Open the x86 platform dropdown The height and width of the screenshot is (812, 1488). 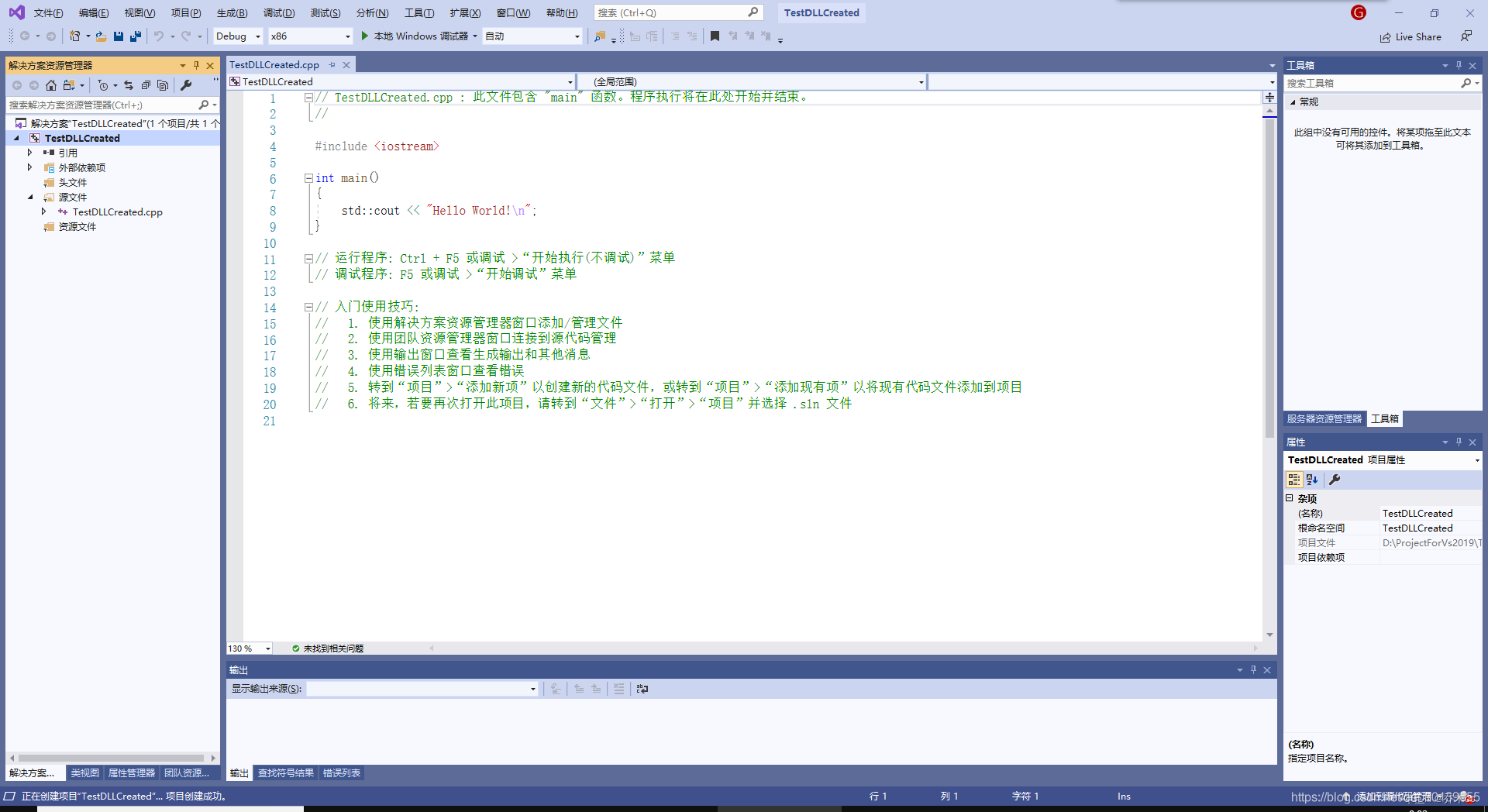310,36
